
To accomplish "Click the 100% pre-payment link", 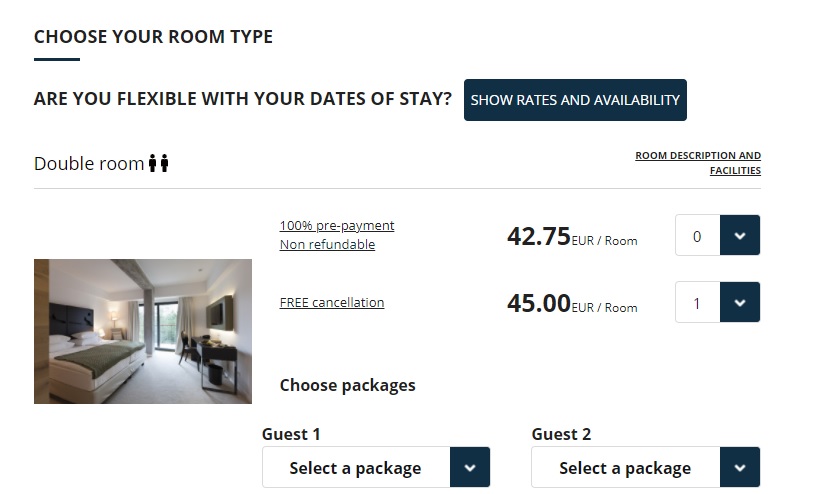I will 337,225.
